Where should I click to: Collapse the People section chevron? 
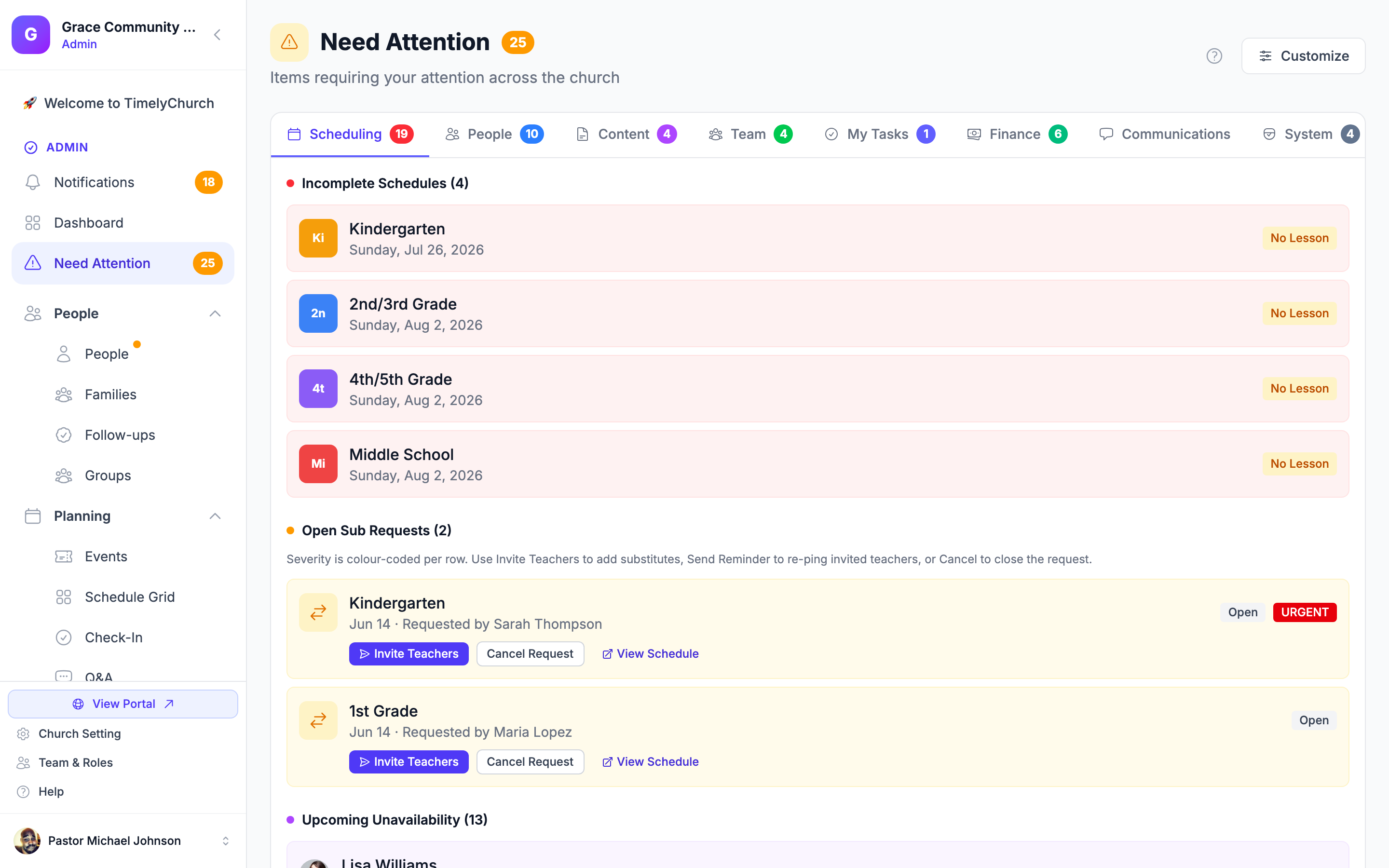[x=215, y=313]
